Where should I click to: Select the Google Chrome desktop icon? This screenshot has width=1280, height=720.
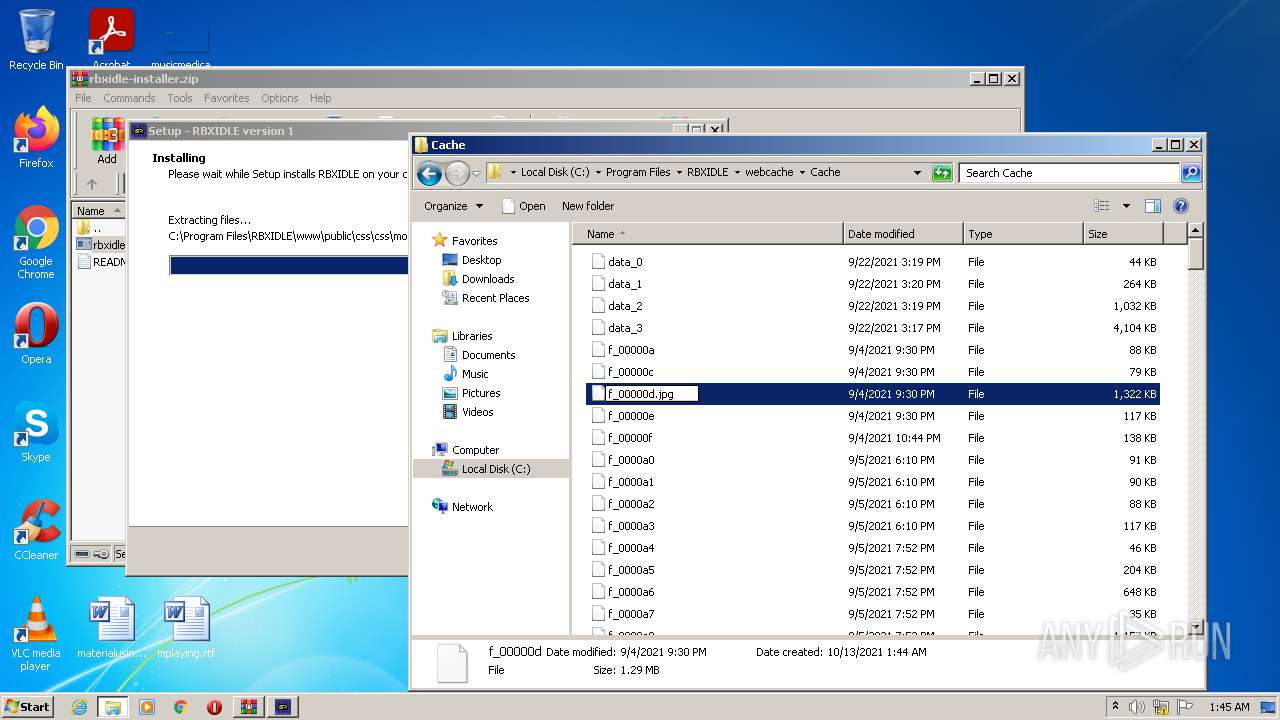[x=36, y=242]
